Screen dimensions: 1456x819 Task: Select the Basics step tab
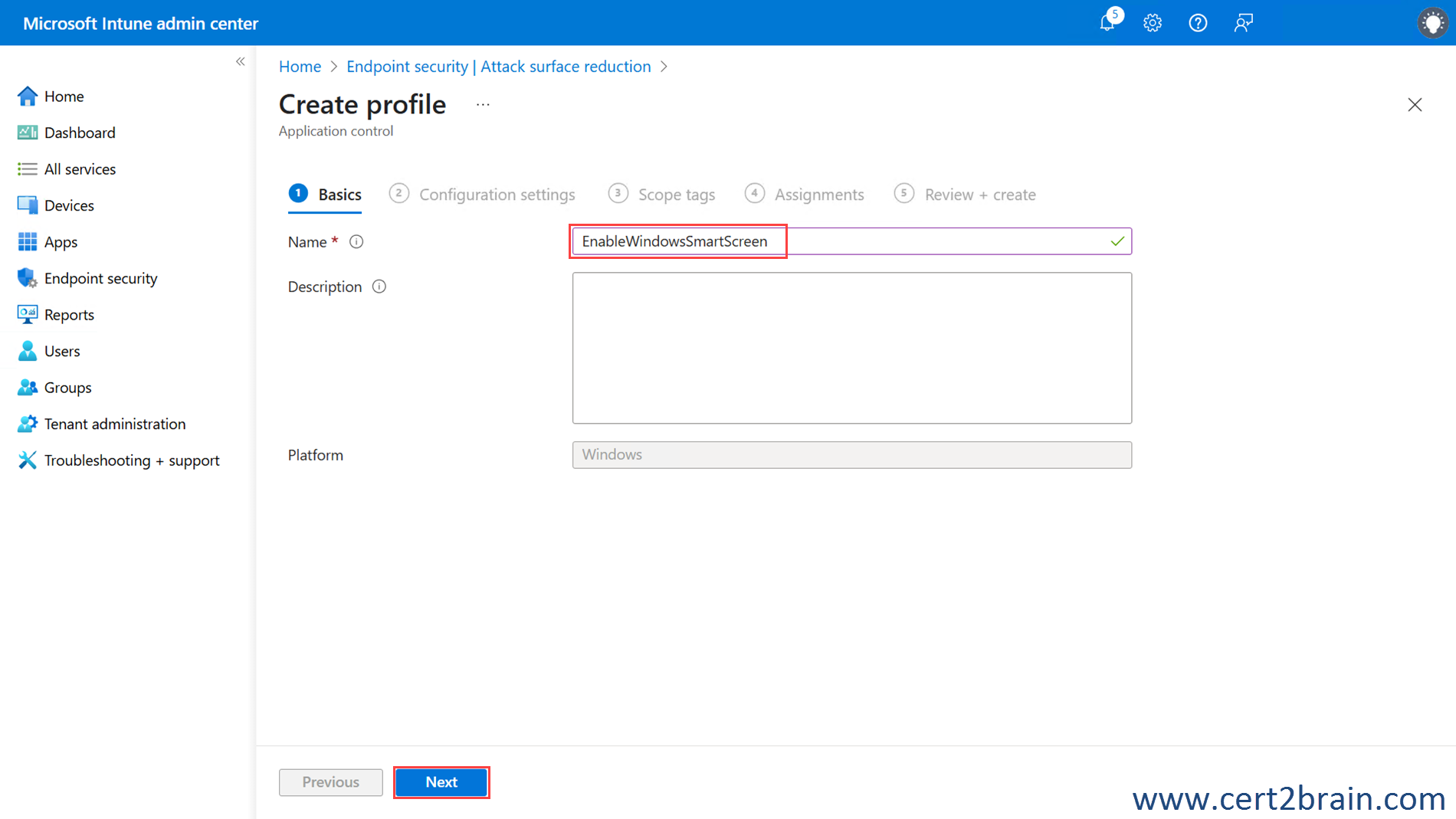pos(325,195)
